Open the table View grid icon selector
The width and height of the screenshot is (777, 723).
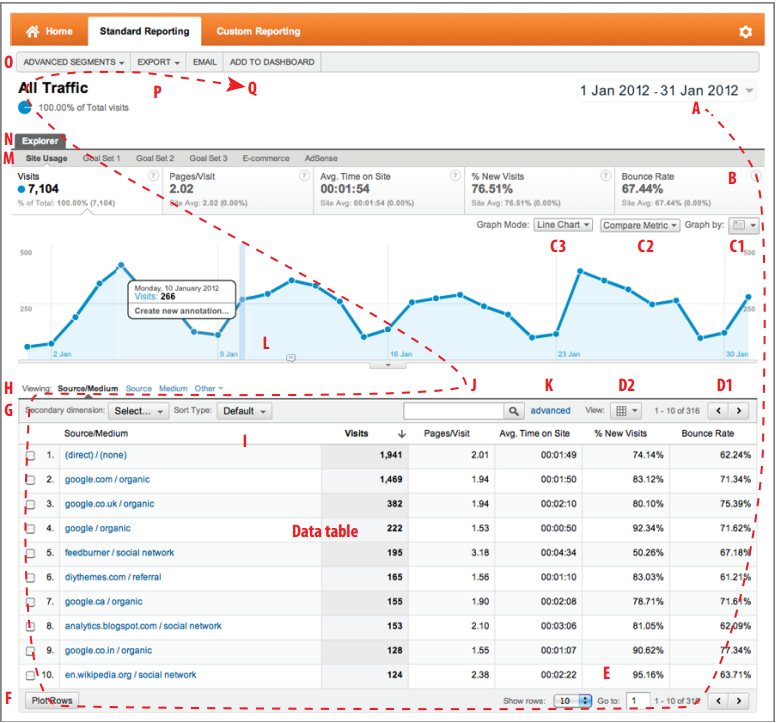[x=626, y=411]
